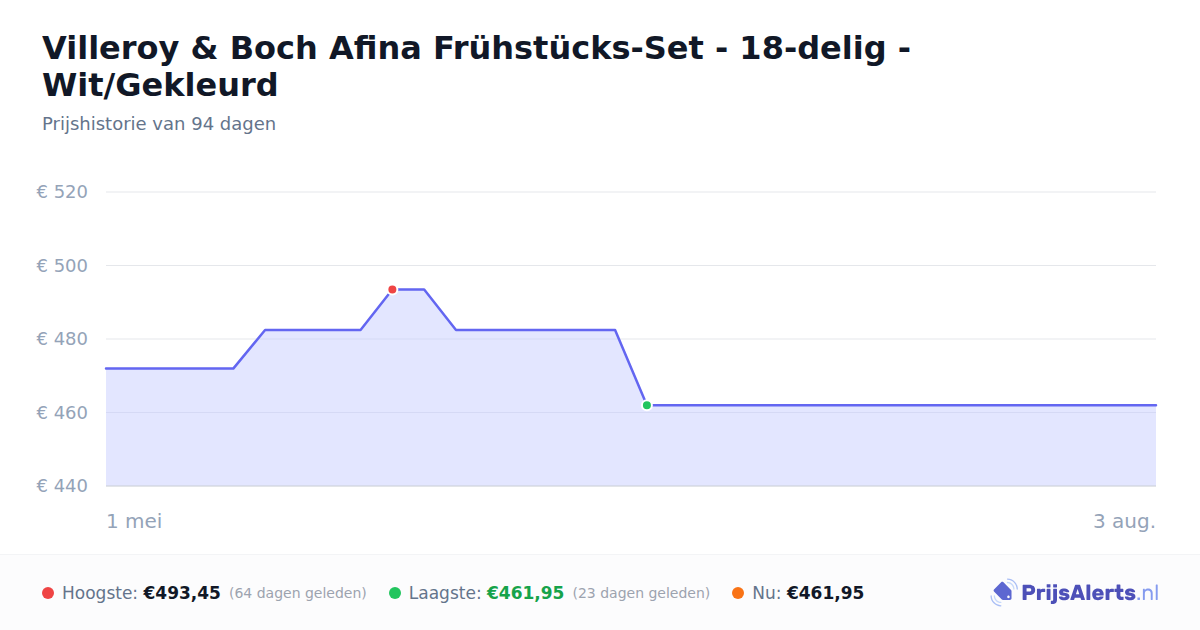Select the red Hoogste legend dot
Viewport: 1200px width, 630px height.
coord(48,593)
